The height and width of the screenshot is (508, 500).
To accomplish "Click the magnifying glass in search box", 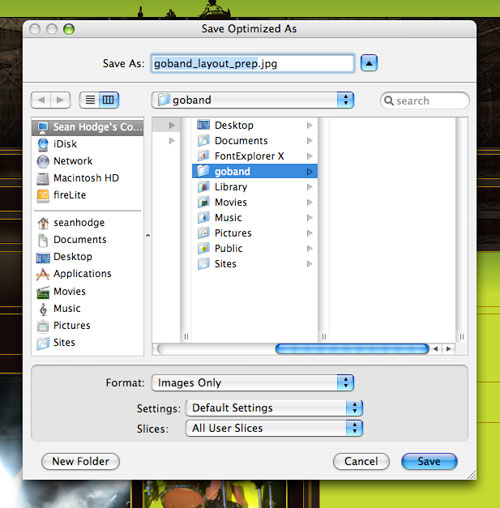I will point(389,100).
